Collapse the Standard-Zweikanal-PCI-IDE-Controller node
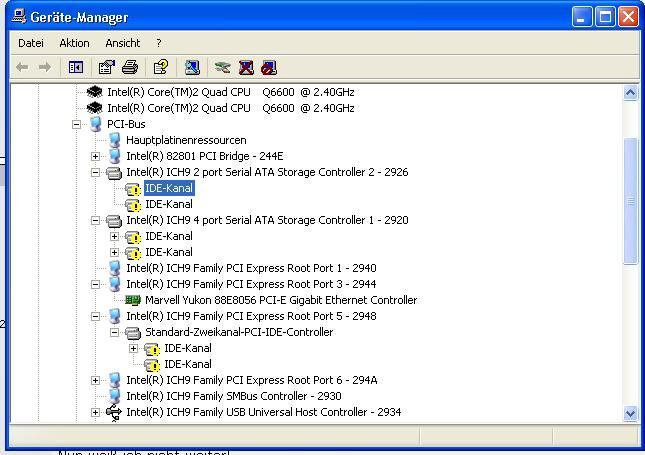The image size is (645, 455). pos(114,332)
